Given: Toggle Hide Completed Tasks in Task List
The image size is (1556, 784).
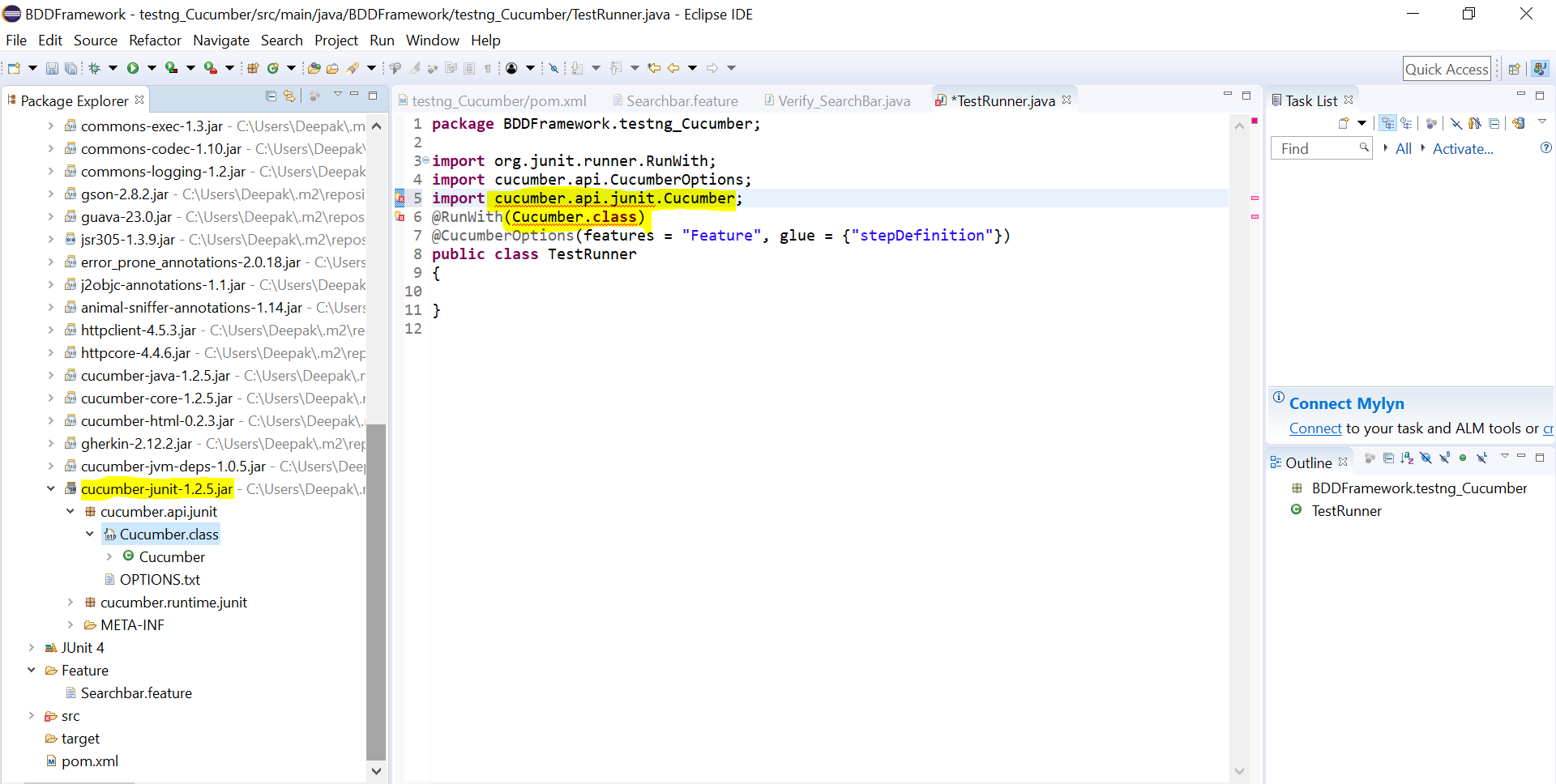Looking at the screenshot, I should pos(1456,123).
